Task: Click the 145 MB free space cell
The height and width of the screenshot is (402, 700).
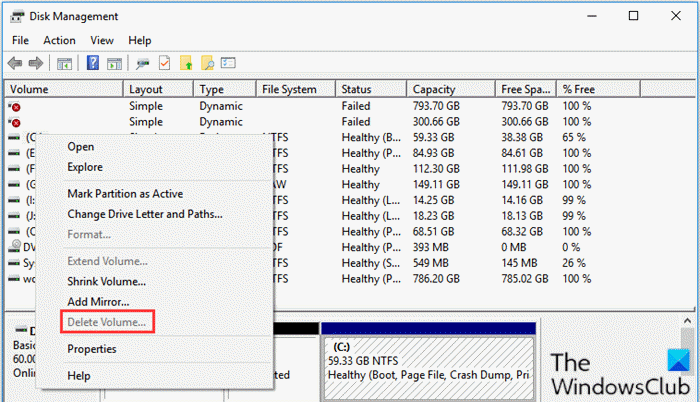Action: coord(519,263)
